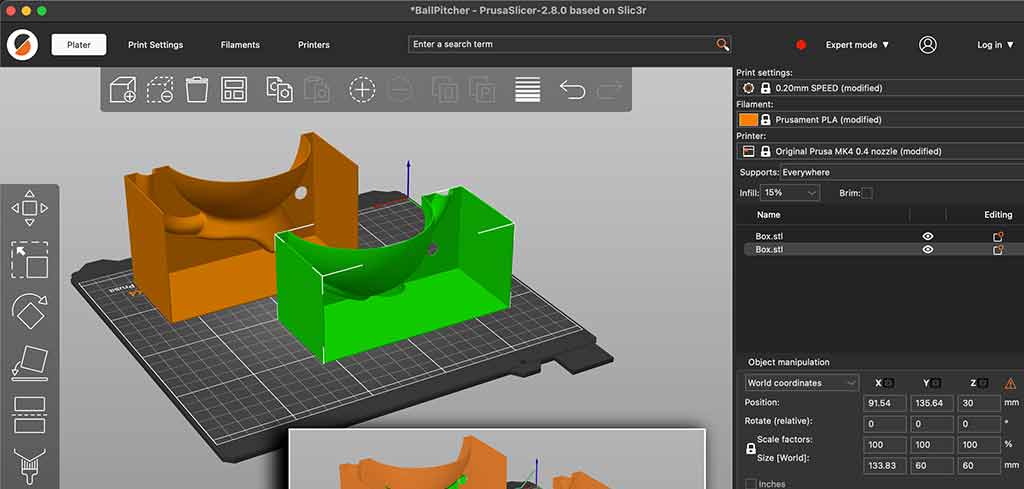Viewport: 1024px width, 489px height.
Task: Select the Paint-on supports brush tool
Action: click(29, 464)
